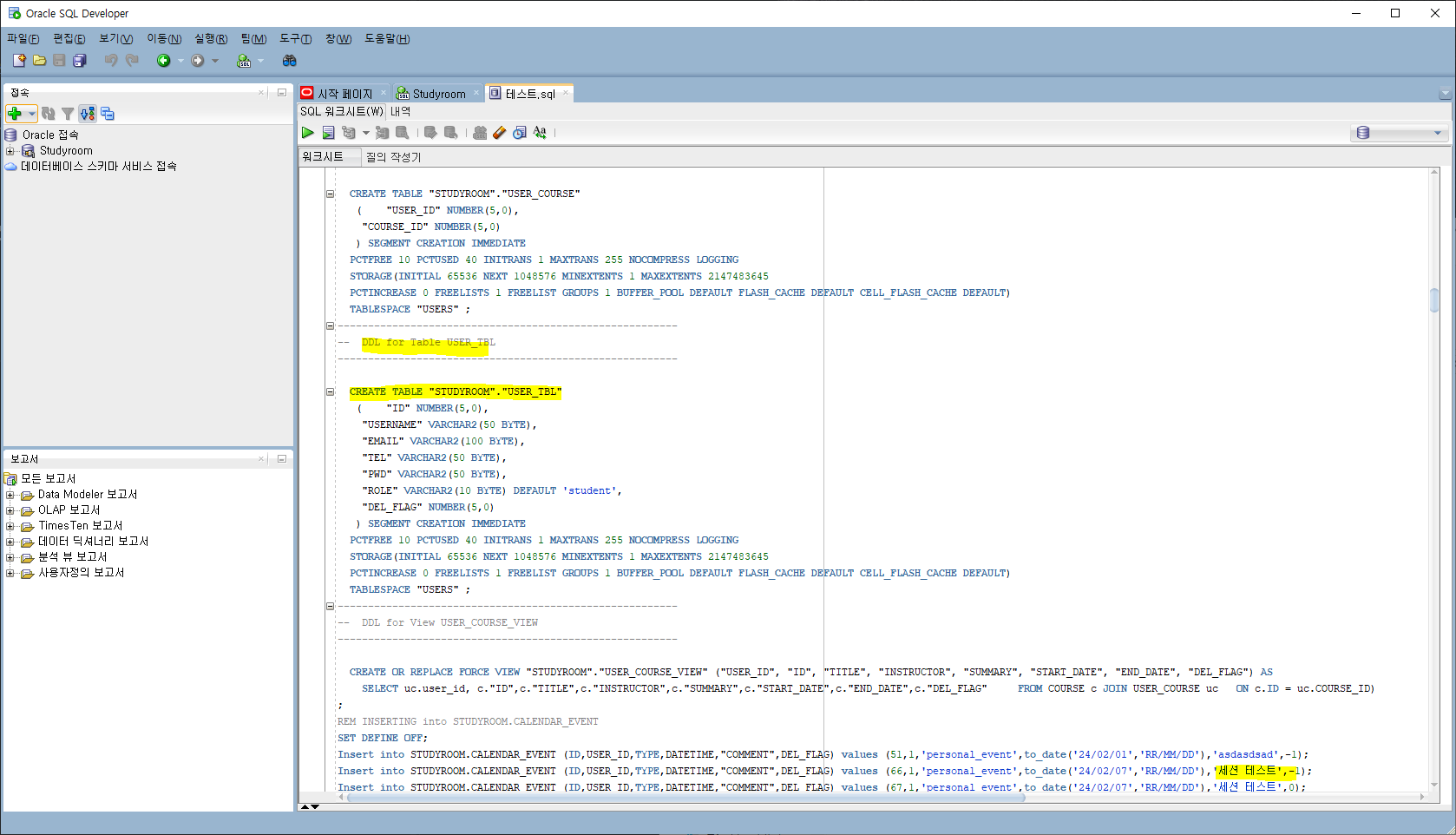
Task: Open the tab list dropdown at right edge
Action: pos(1445,94)
